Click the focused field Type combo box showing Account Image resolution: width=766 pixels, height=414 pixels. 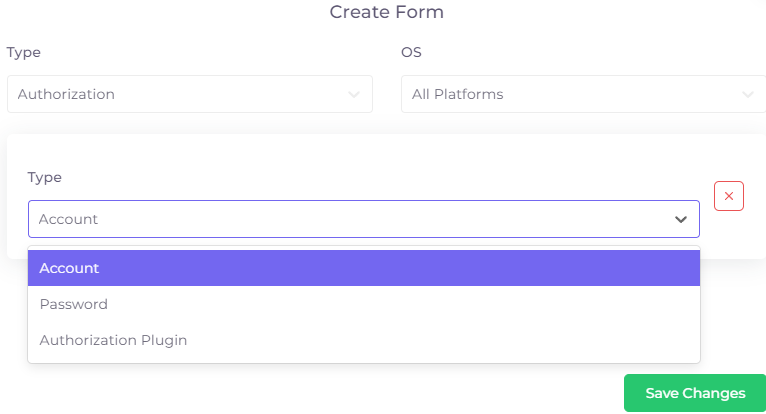[x=363, y=219]
